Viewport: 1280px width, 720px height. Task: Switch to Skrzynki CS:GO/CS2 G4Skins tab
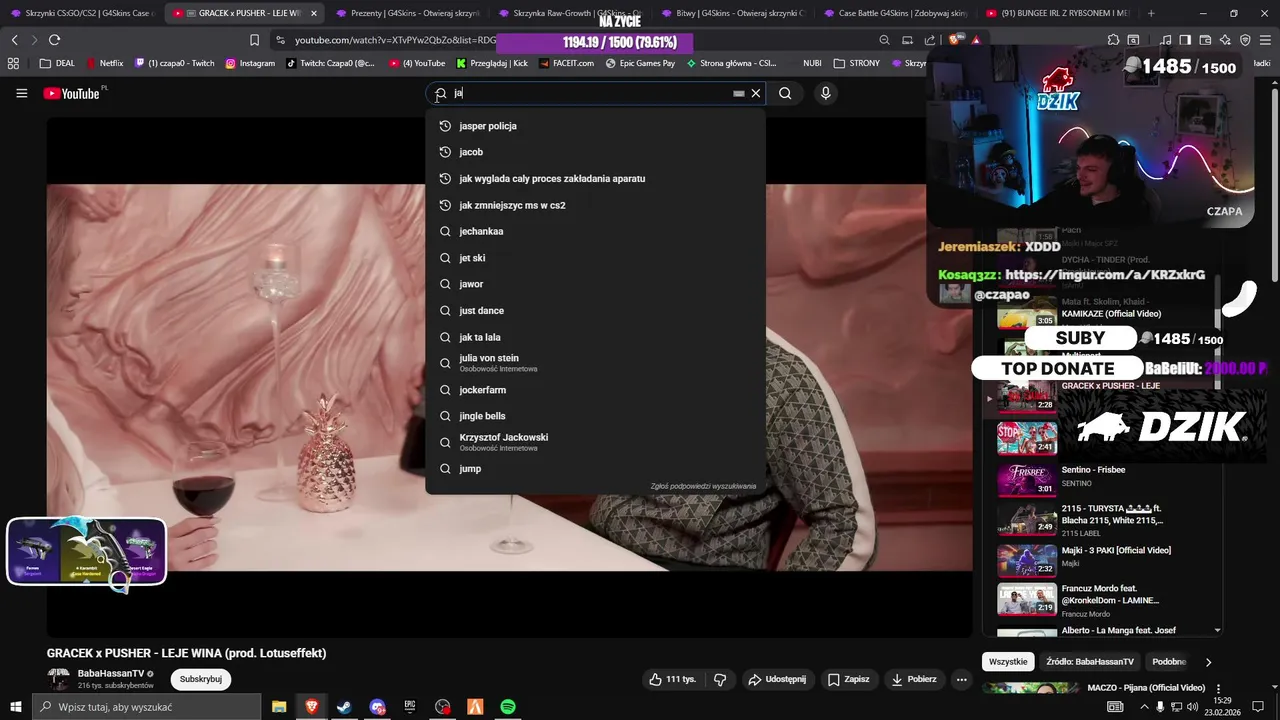82,13
